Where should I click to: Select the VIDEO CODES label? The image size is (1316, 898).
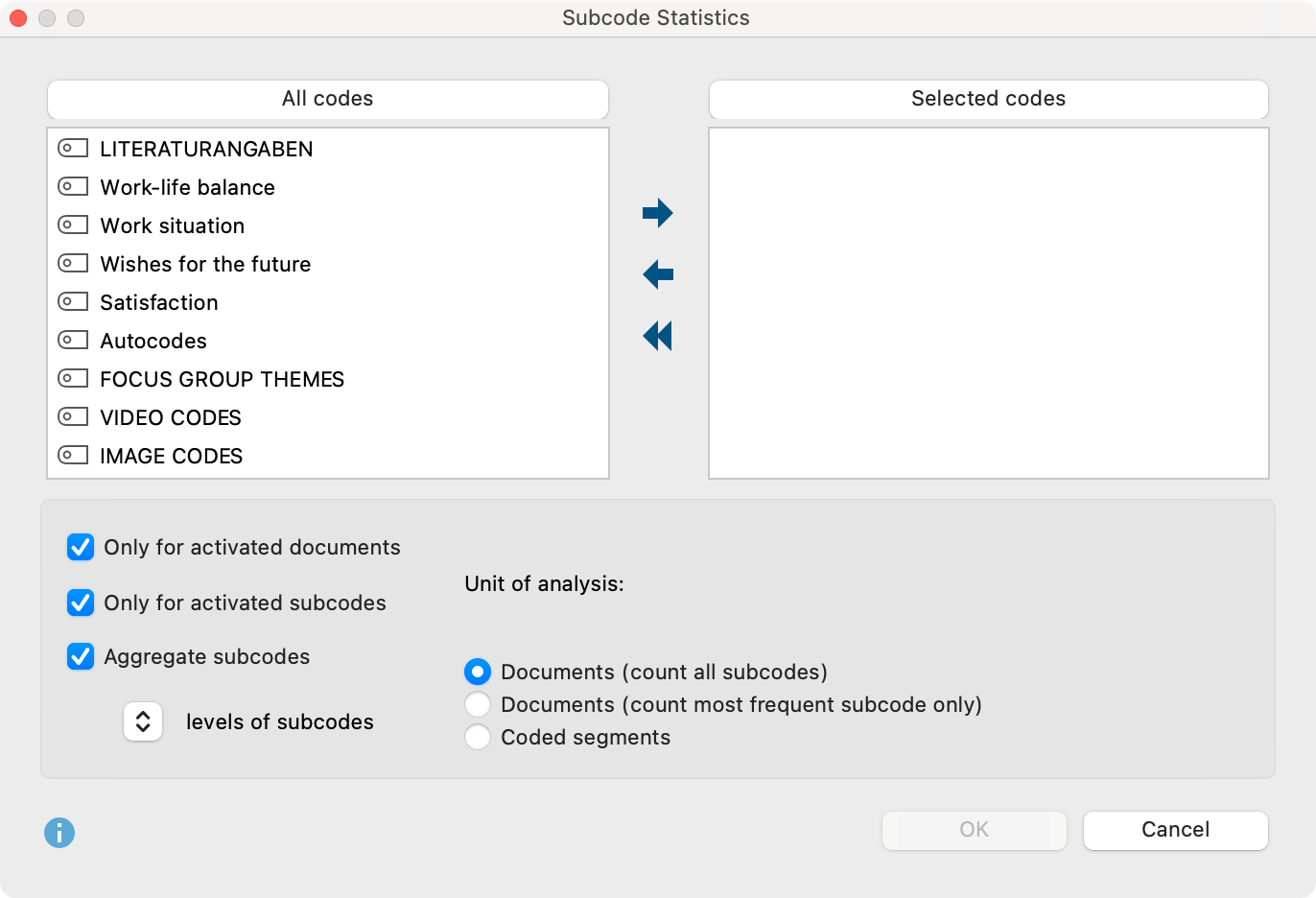click(x=171, y=417)
